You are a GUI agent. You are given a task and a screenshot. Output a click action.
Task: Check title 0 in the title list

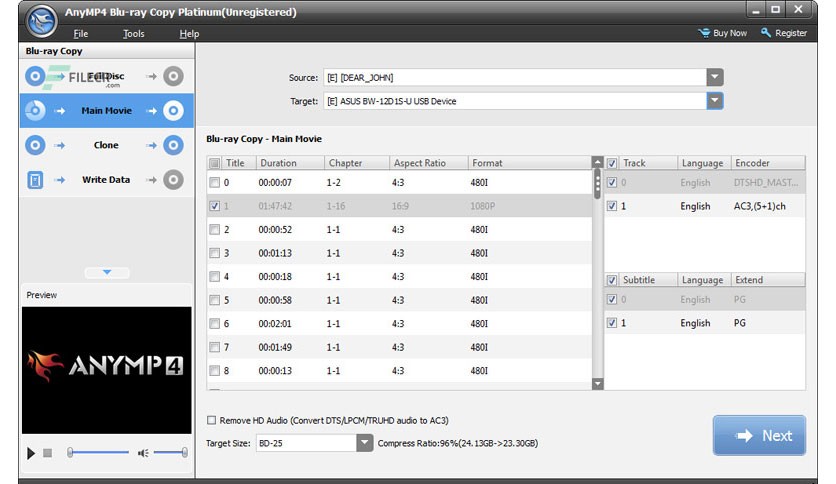[x=214, y=183]
